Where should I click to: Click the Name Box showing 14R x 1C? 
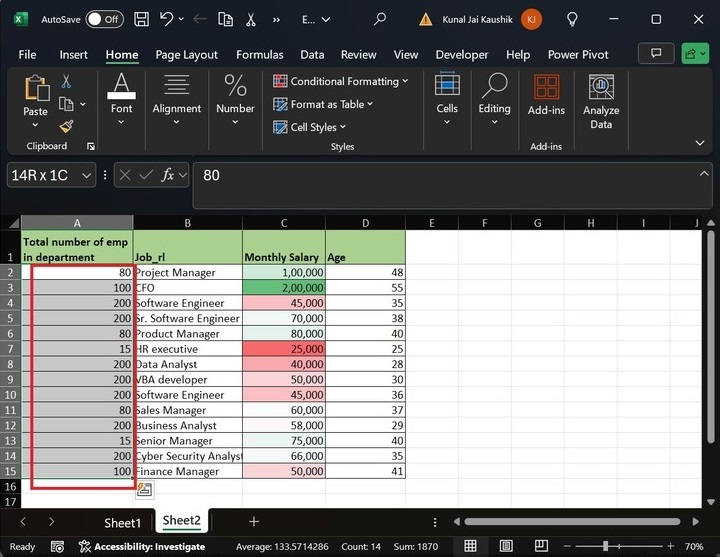point(42,175)
